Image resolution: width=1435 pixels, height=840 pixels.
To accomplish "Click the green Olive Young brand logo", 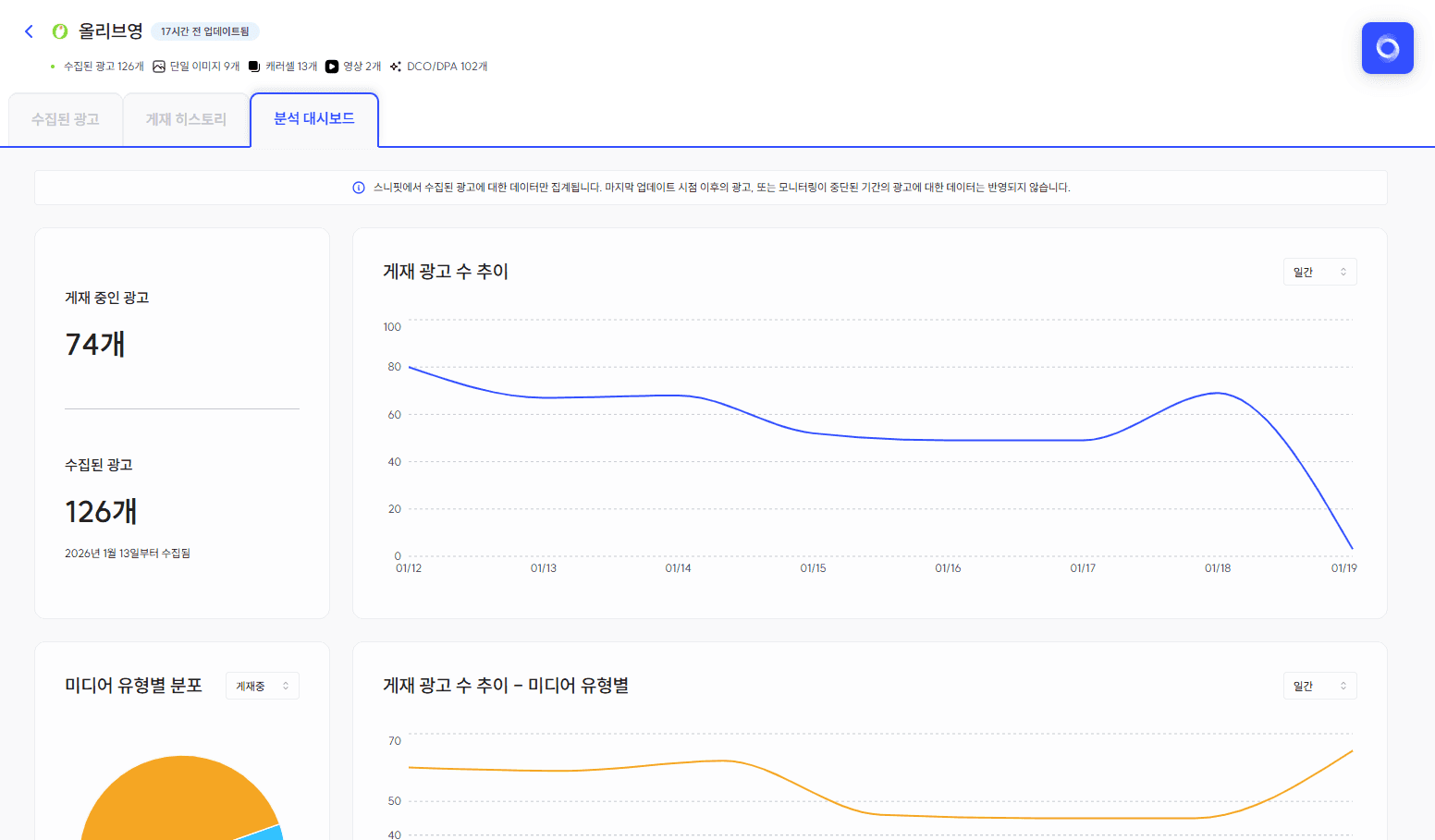I will click(60, 31).
